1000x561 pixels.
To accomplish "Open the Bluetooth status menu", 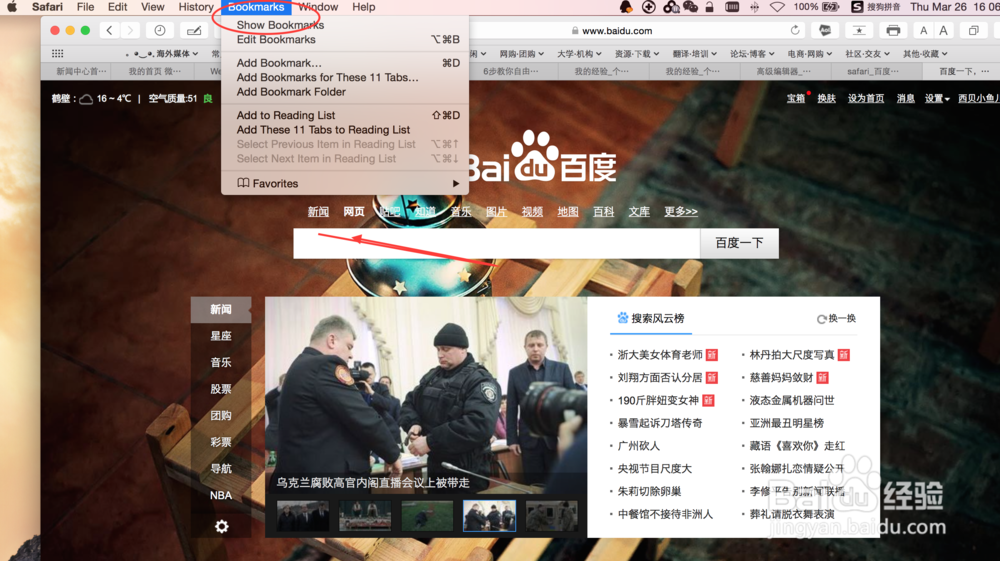I will tap(754, 7).
